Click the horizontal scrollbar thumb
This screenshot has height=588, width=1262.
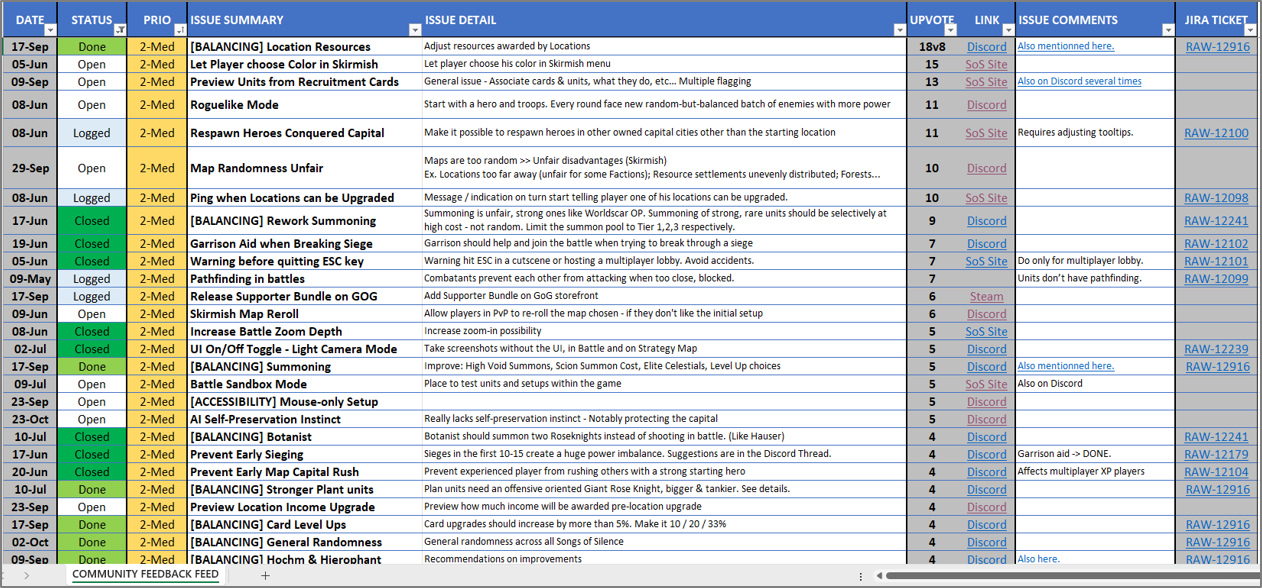1060,576
